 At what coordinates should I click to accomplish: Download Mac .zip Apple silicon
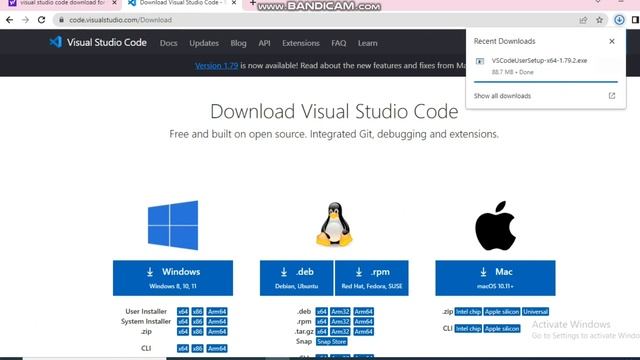click(502, 311)
